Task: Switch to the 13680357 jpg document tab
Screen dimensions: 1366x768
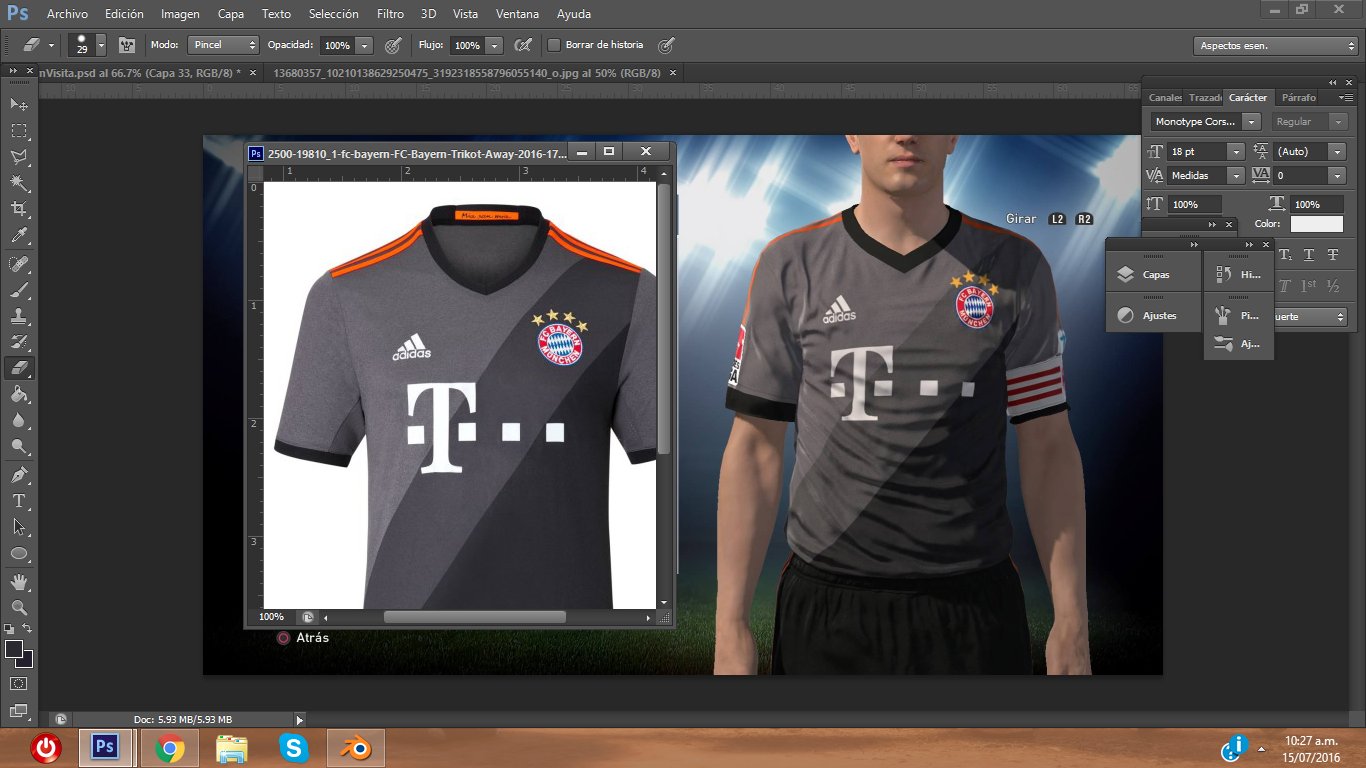Action: point(467,73)
